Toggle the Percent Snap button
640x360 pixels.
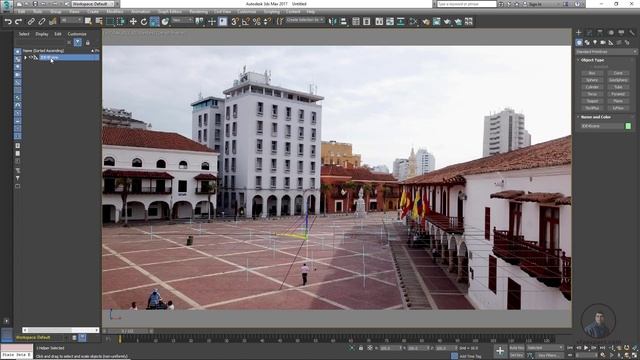click(256, 22)
